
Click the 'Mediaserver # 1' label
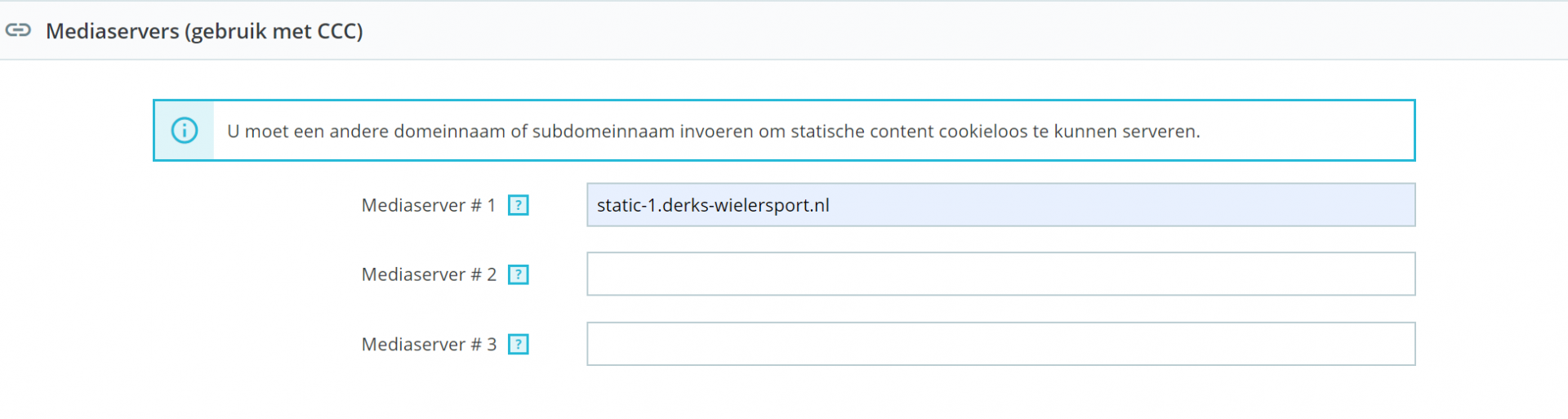[x=428, y=205]
